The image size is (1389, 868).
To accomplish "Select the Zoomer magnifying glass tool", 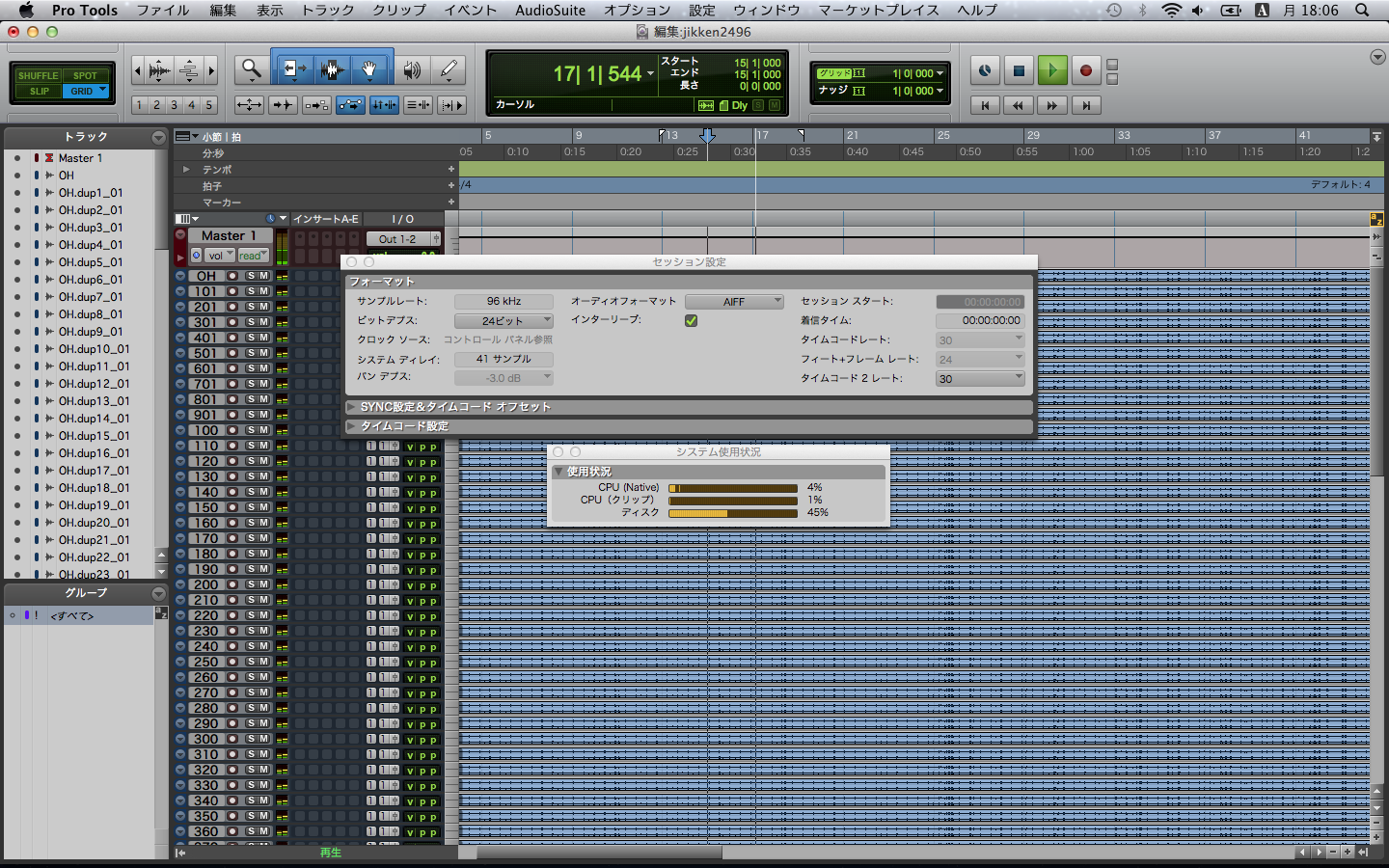I will click(252, 69).
